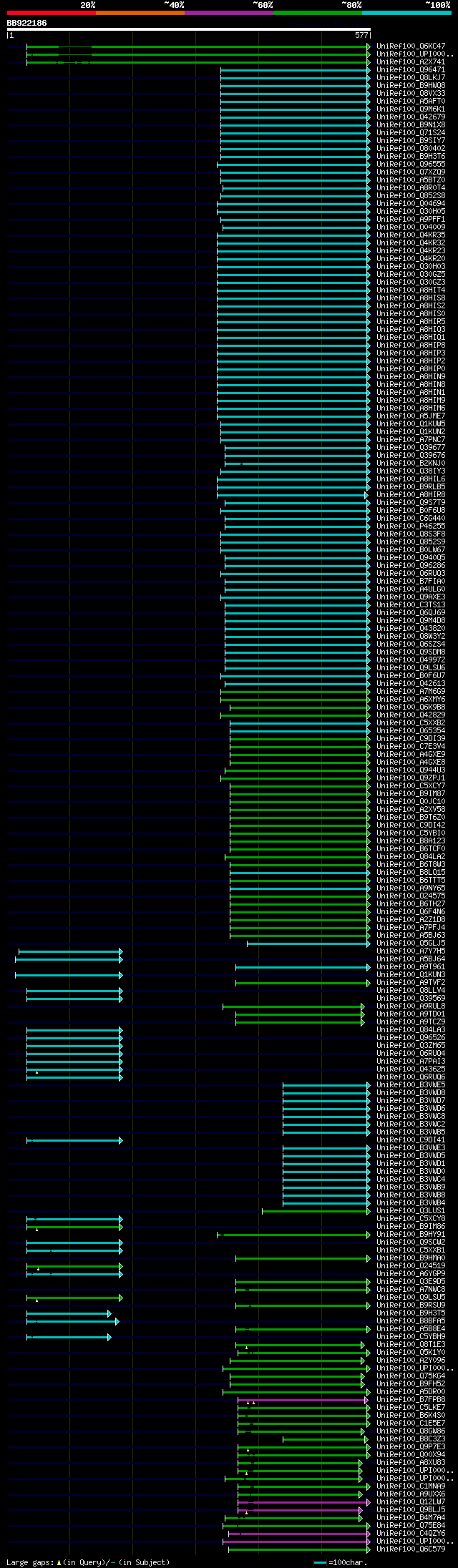This screenshot has width=458, height=1568.
Task: Open hit UniRef100_Q3E9D5
Action: 411,1282
